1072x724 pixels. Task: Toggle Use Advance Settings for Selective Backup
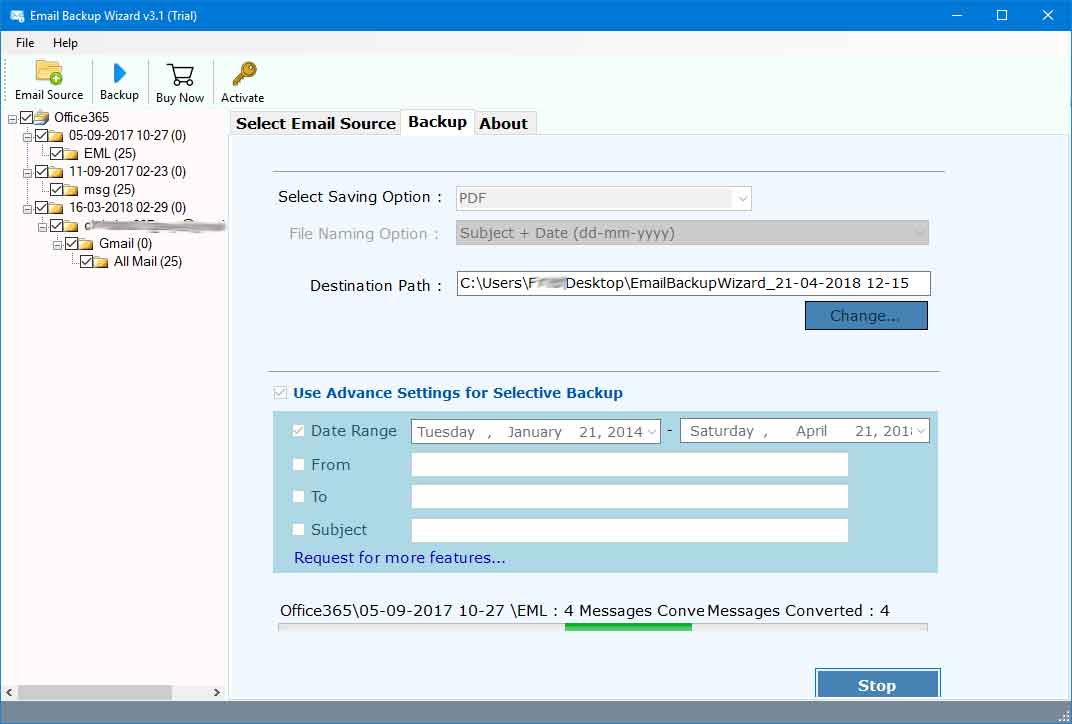(x=280, y=392)
